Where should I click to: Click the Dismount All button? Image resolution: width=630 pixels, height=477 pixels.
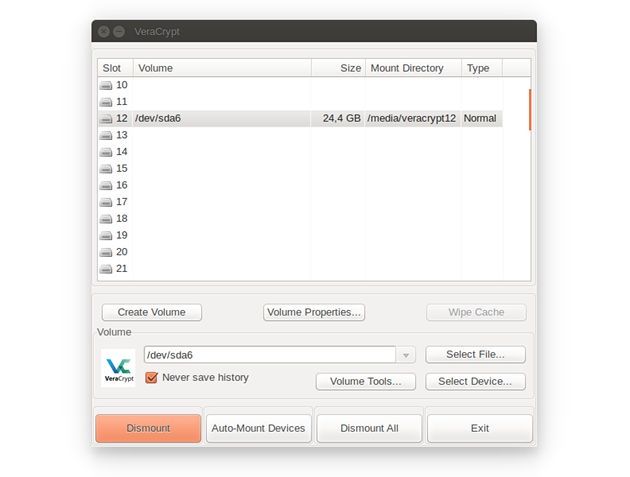[370, 428]
